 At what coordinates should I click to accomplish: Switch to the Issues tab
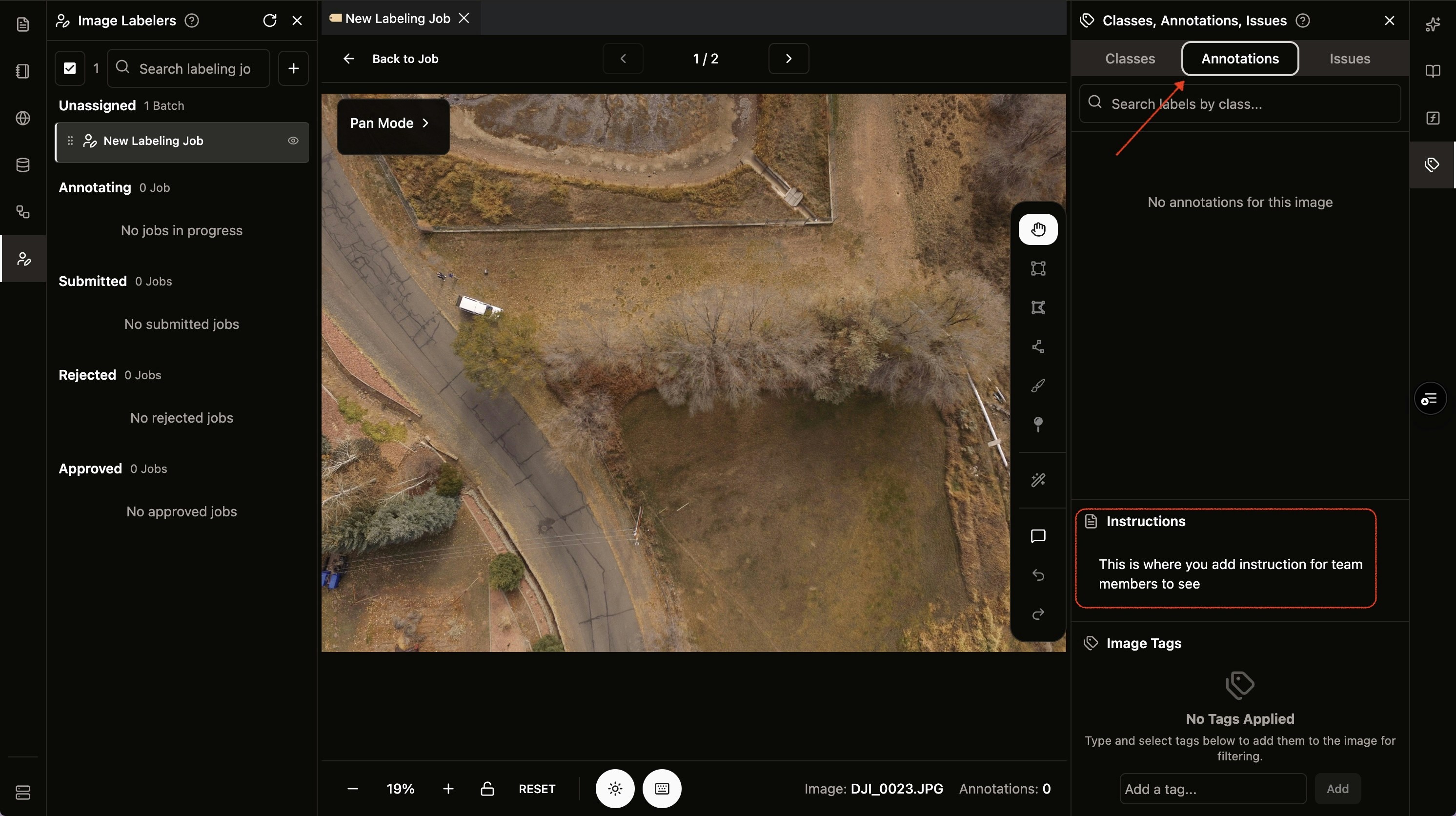1349,59
